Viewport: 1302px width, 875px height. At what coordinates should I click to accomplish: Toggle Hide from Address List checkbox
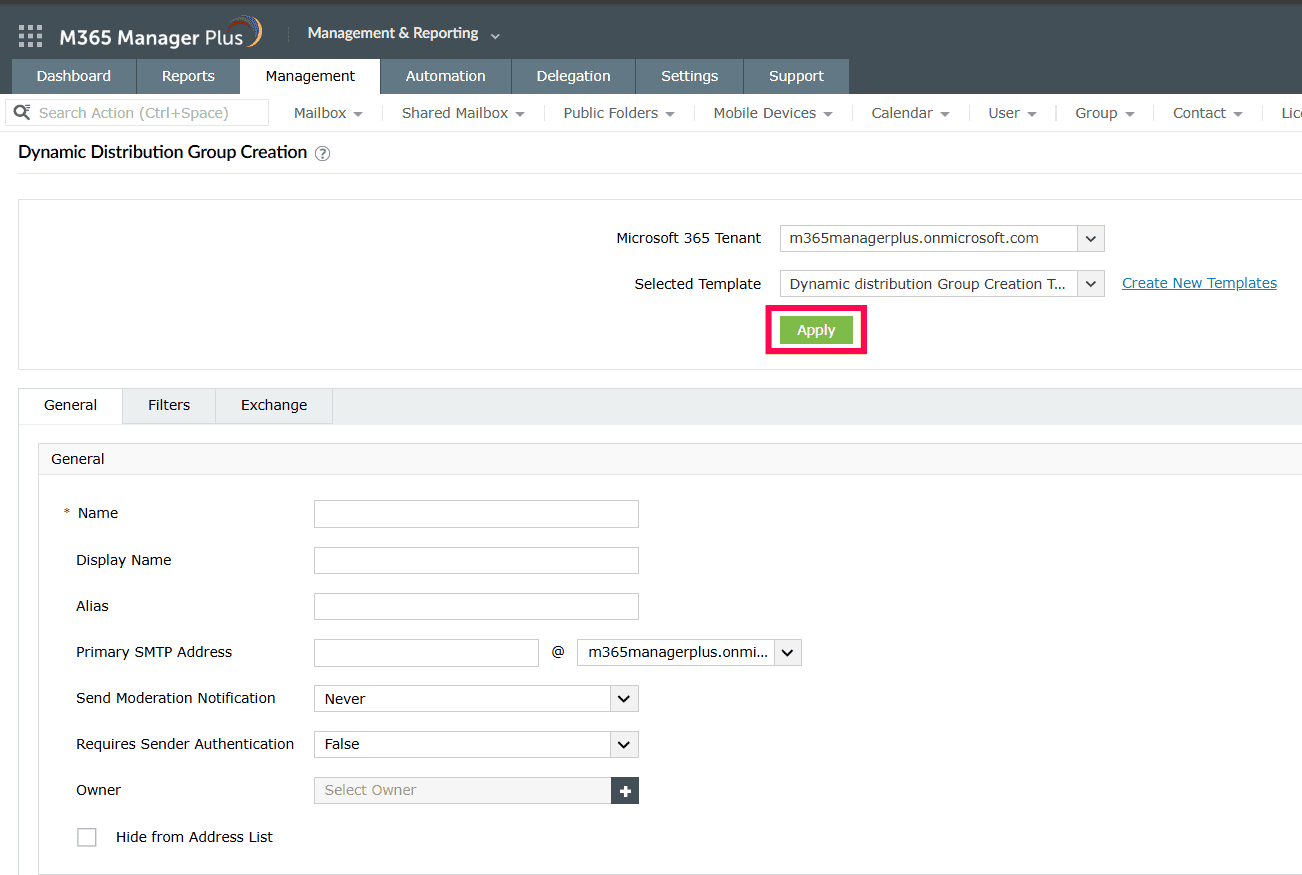coord(87,837)
